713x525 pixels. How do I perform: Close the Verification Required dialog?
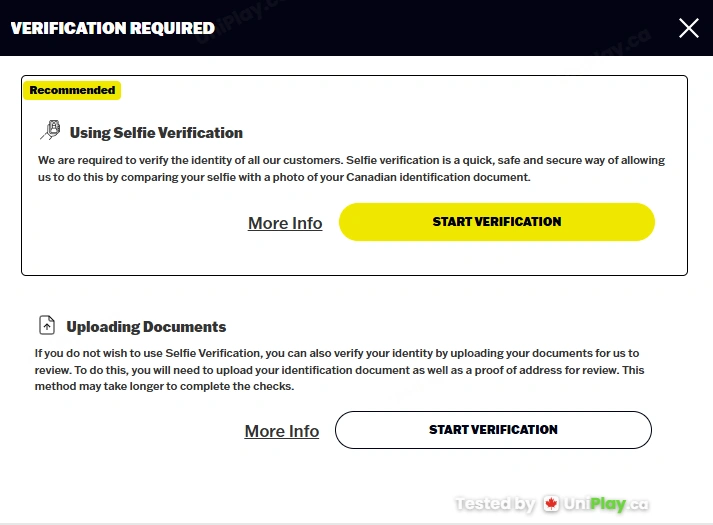pyautogui.click(x=688, y=28)
